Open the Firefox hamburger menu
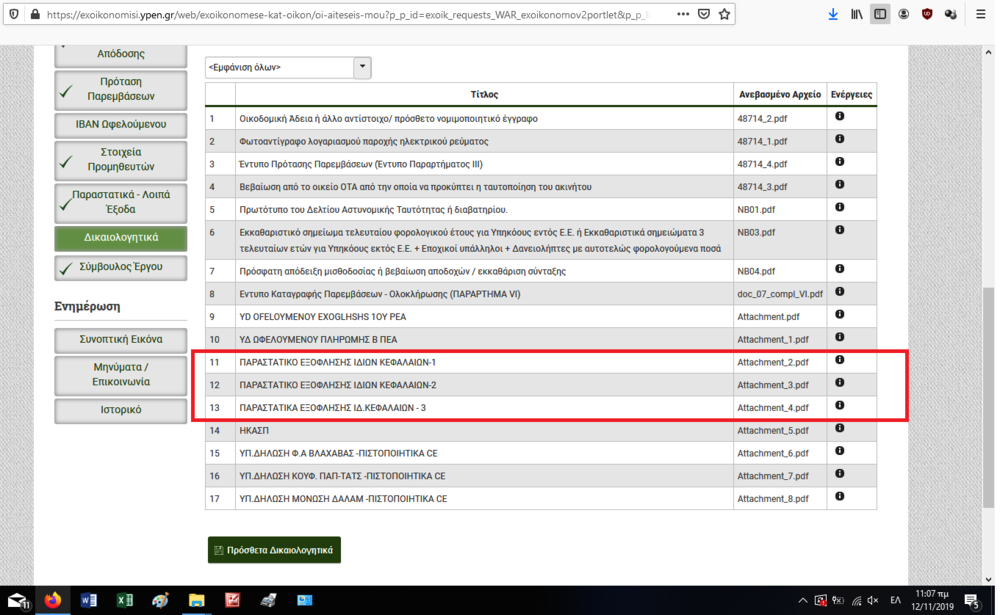The width and height of the screenshot is (1000, 615). point(980,15)
